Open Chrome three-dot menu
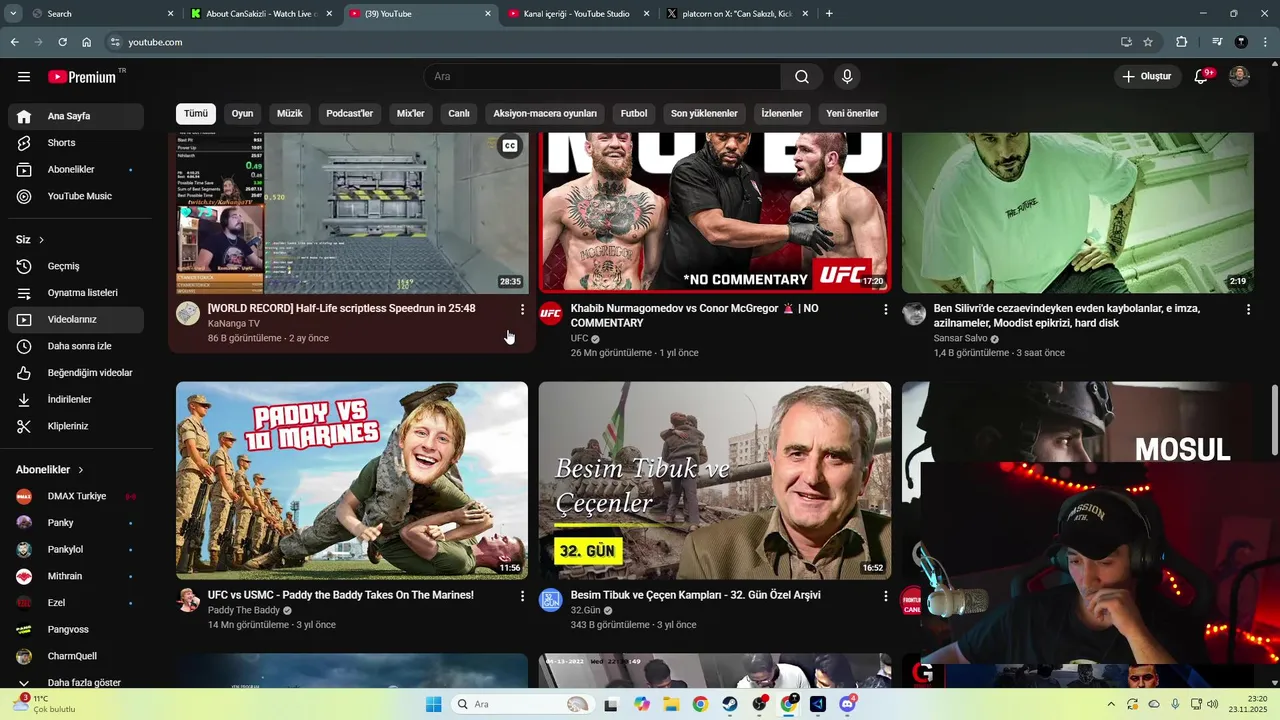 pyautogui.click(x=1265, y=42)
